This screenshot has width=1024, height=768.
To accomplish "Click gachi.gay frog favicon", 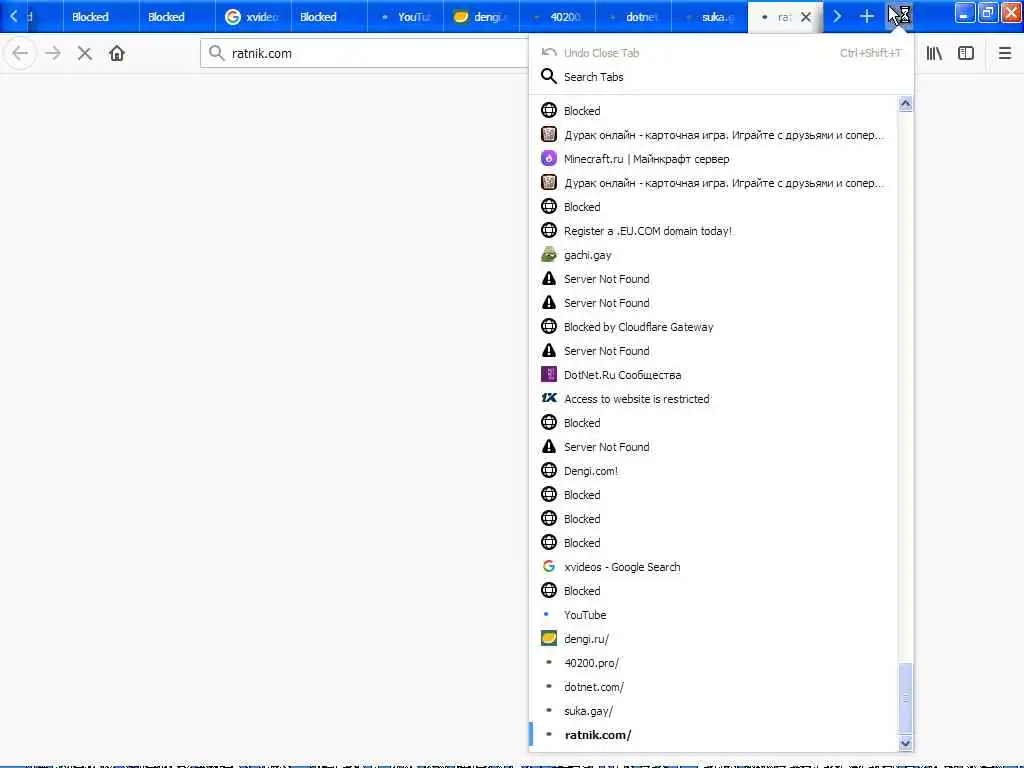I will coord(549,255).
